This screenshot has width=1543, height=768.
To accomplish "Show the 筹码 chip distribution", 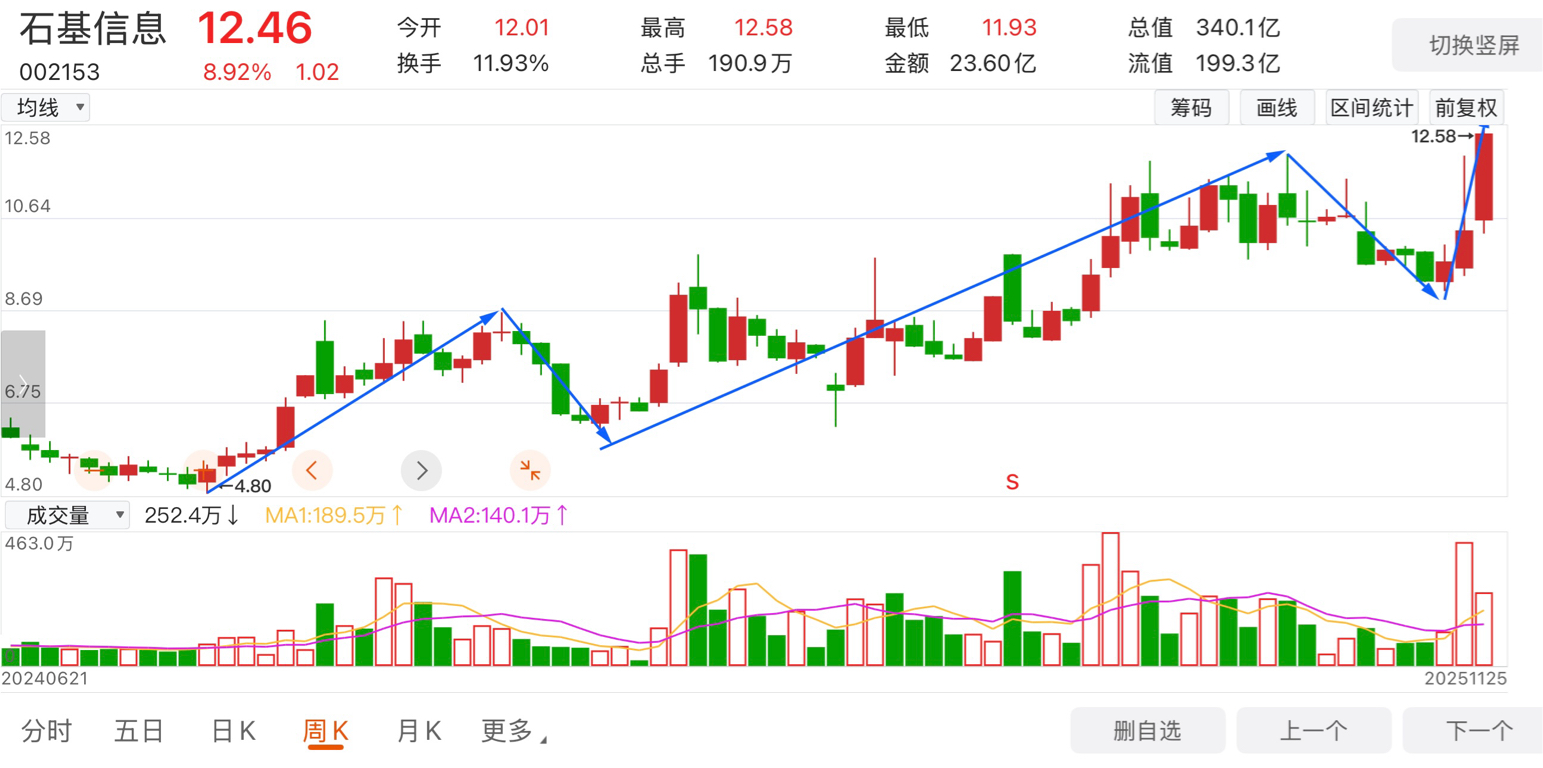I will point(1190,108).
